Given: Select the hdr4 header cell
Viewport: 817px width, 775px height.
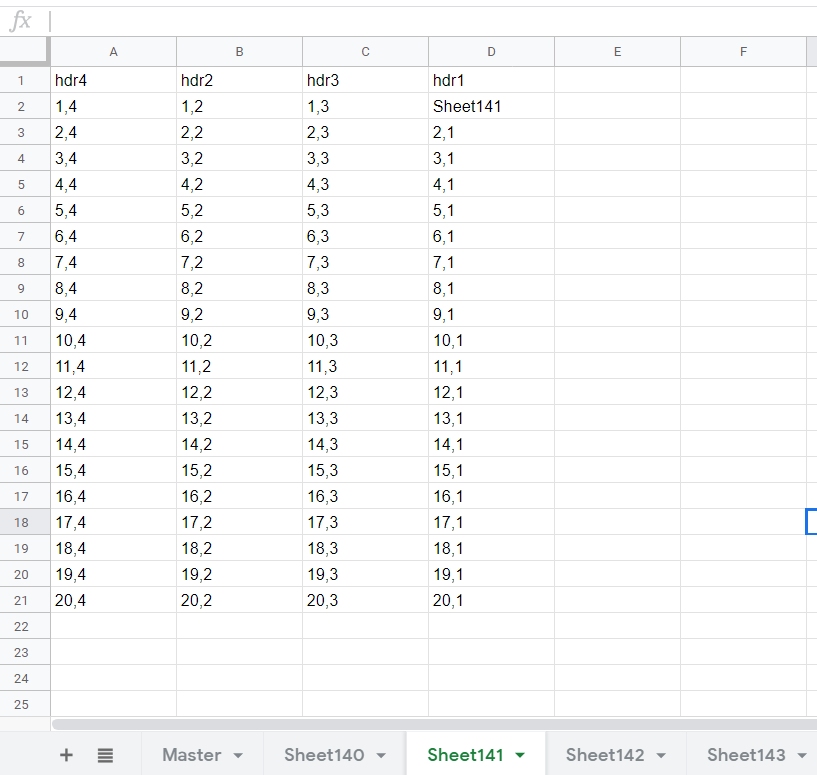Looking at the screenshot, I should point(113,80).
